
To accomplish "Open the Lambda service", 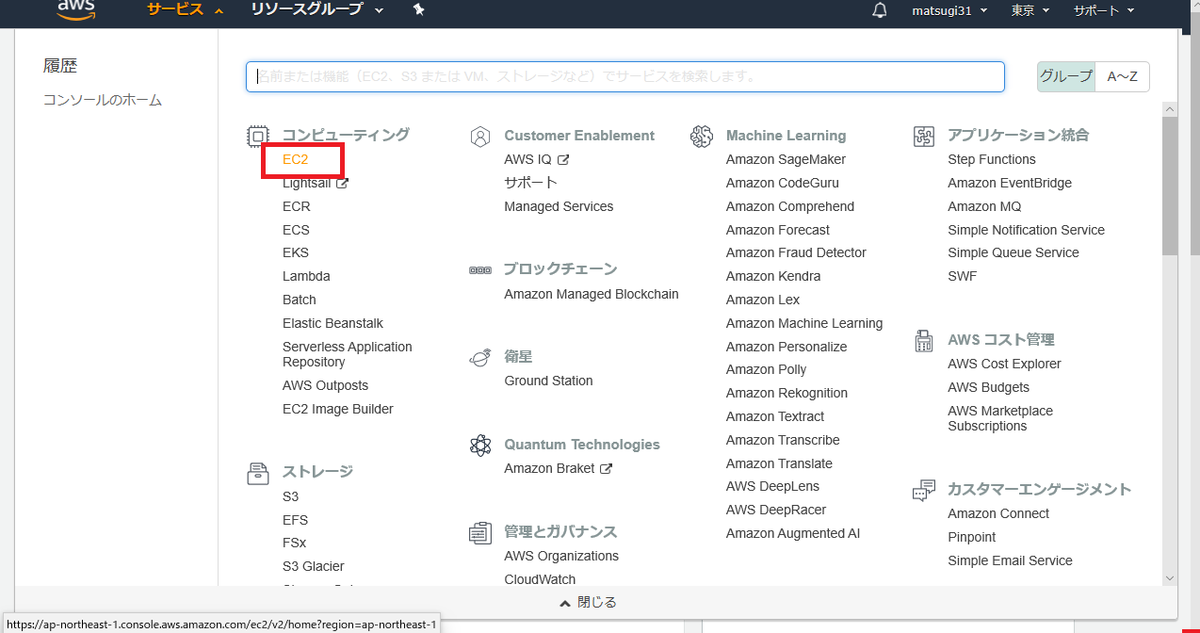I will pos(306,276).
